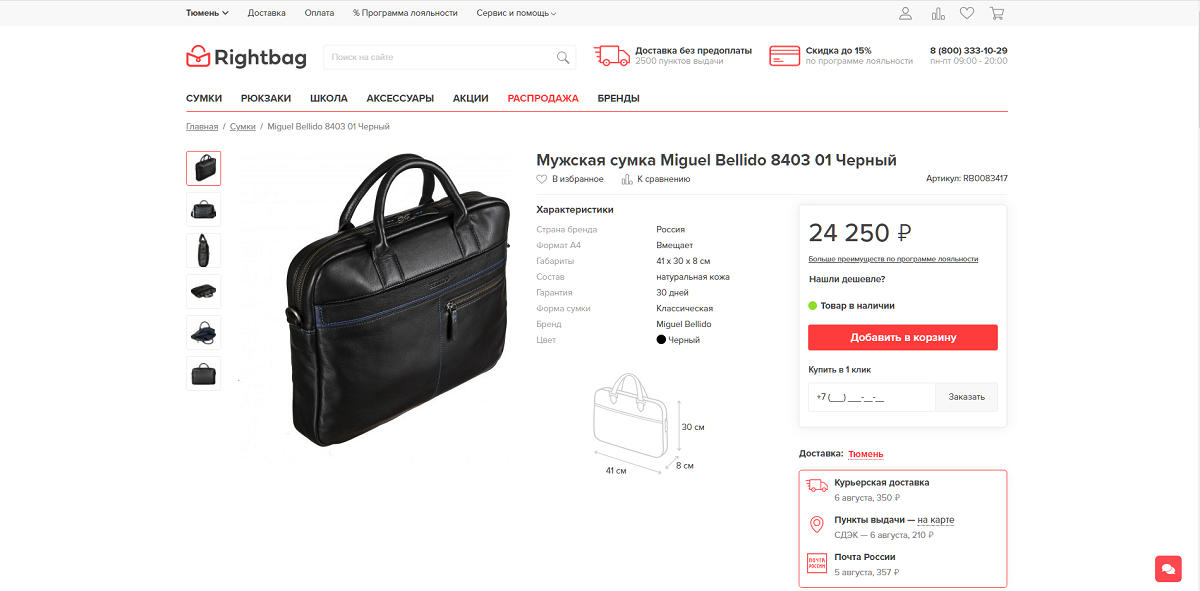Change delivery city Тюмень link
The height and width of the screenshot is (591, 1200).
tap(866, 454)
